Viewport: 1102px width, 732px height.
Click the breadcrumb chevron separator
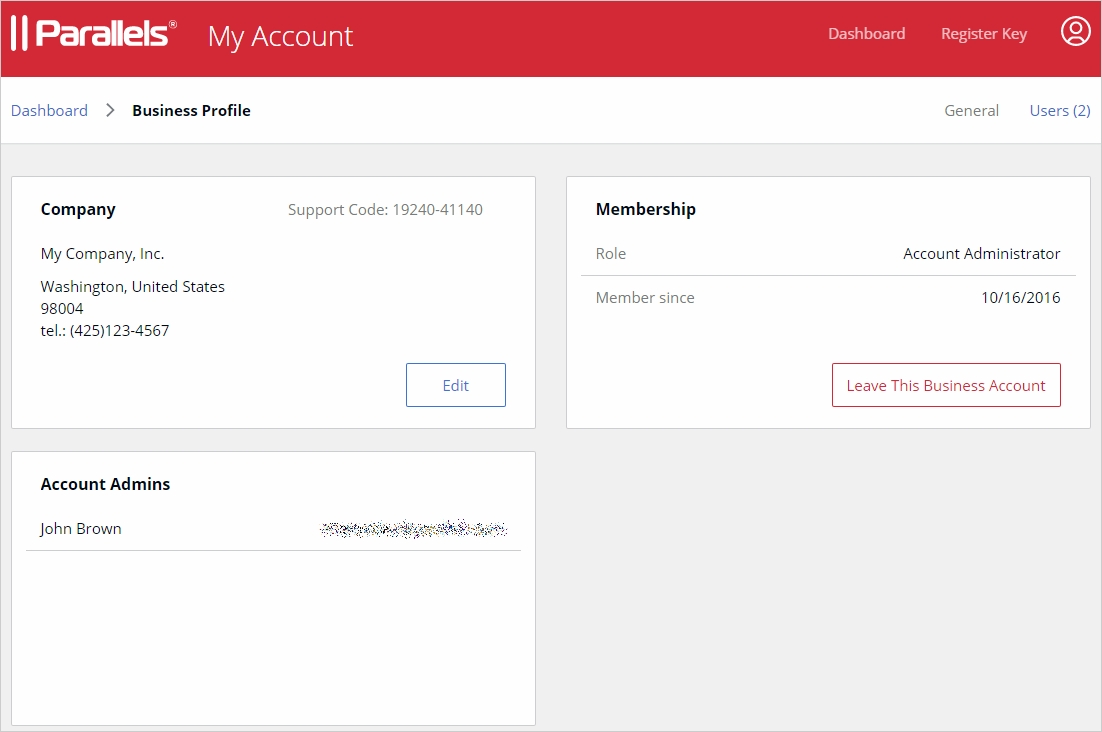110,111
